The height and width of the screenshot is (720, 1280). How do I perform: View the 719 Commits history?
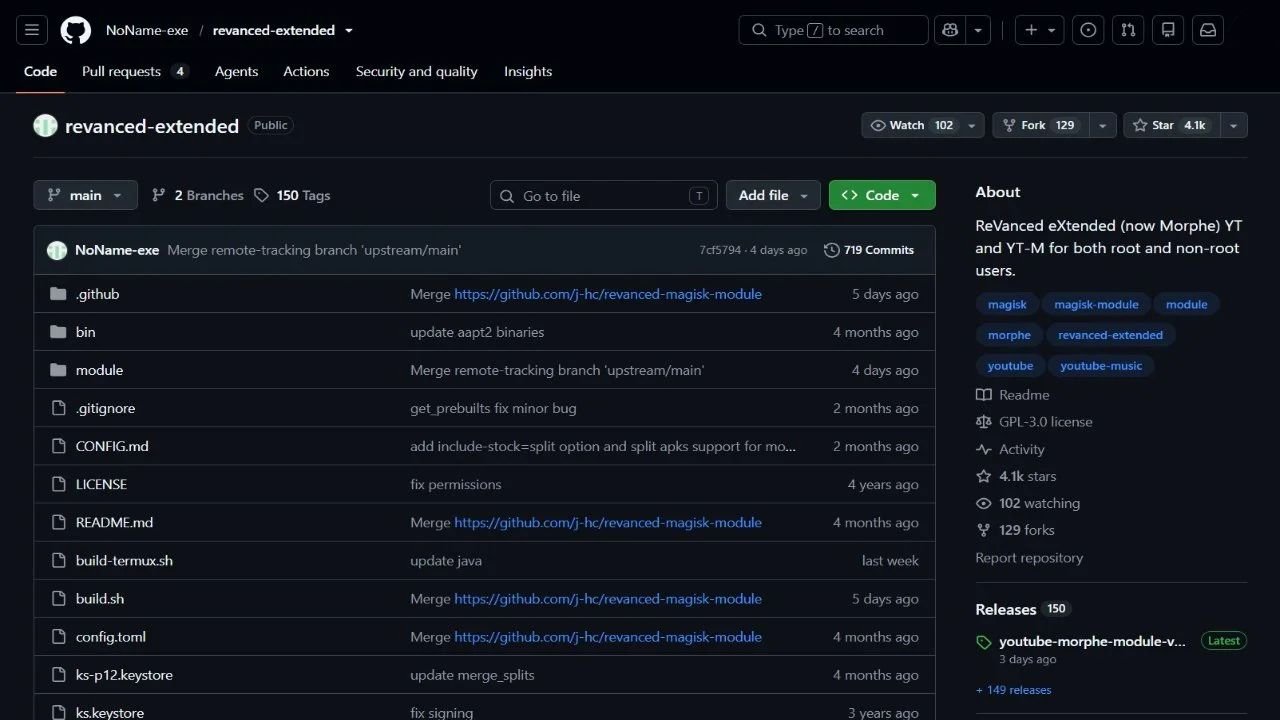pos(869,250)
